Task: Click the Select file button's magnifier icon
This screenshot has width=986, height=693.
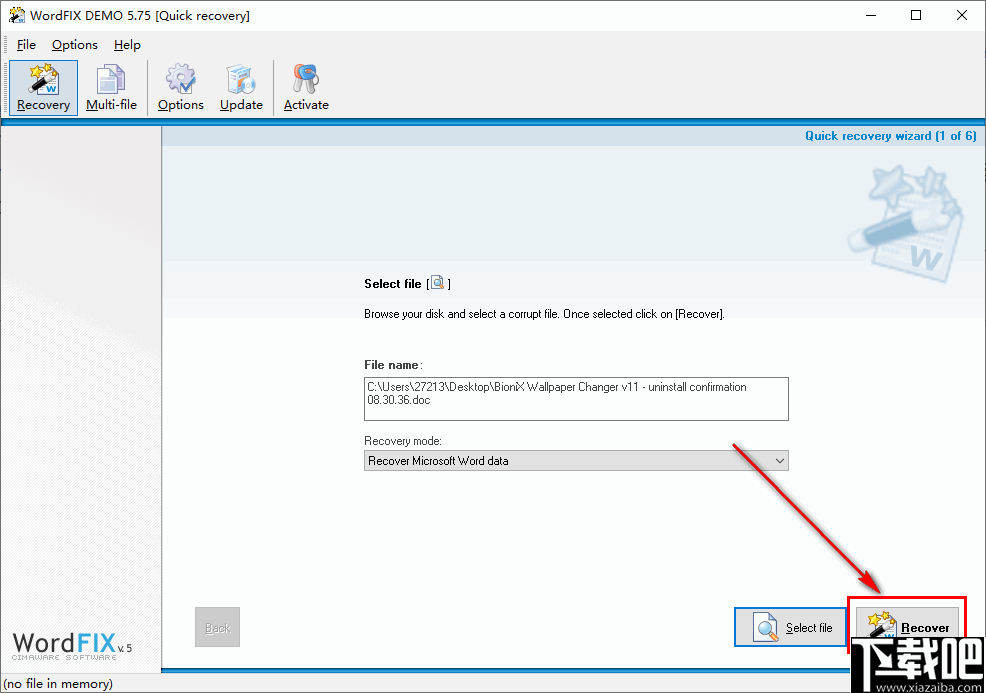Action: (x=765, y=627)
